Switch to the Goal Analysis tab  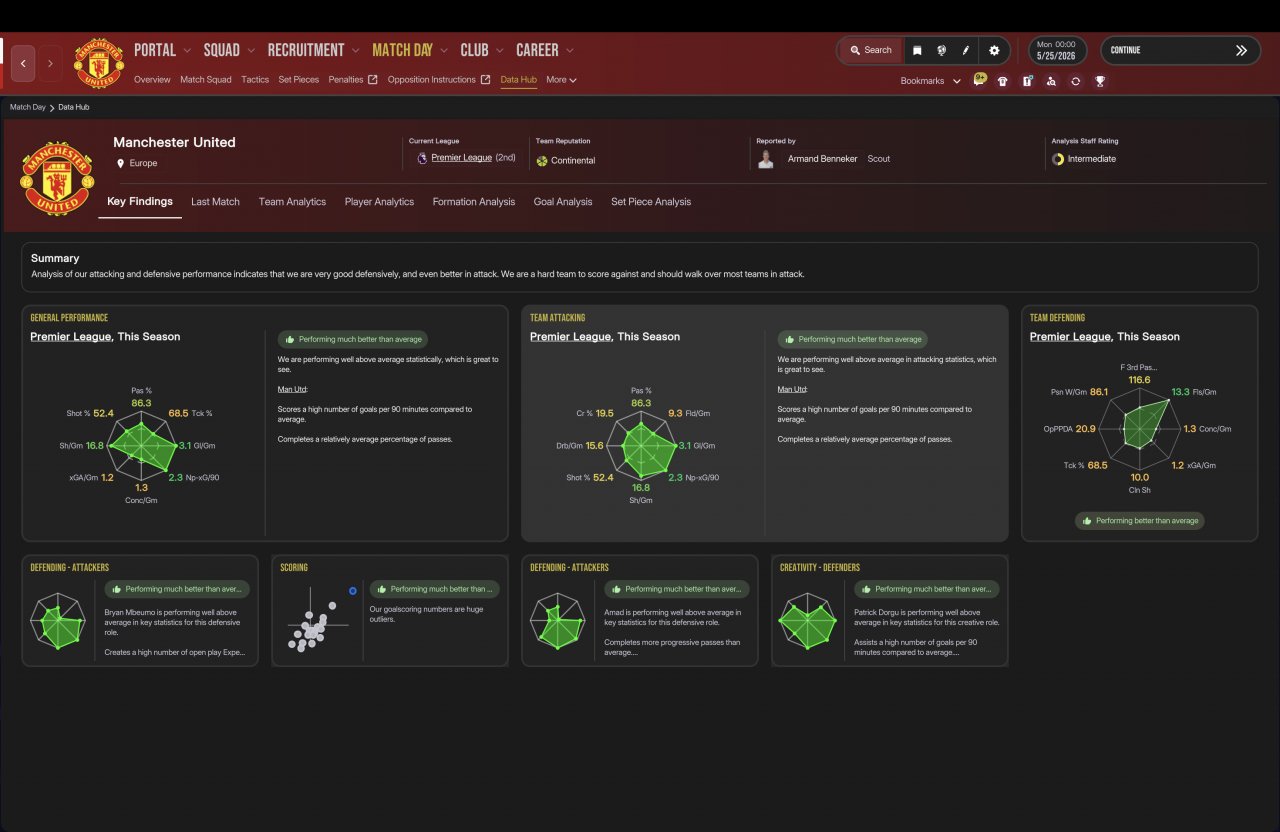pos(563,202)
